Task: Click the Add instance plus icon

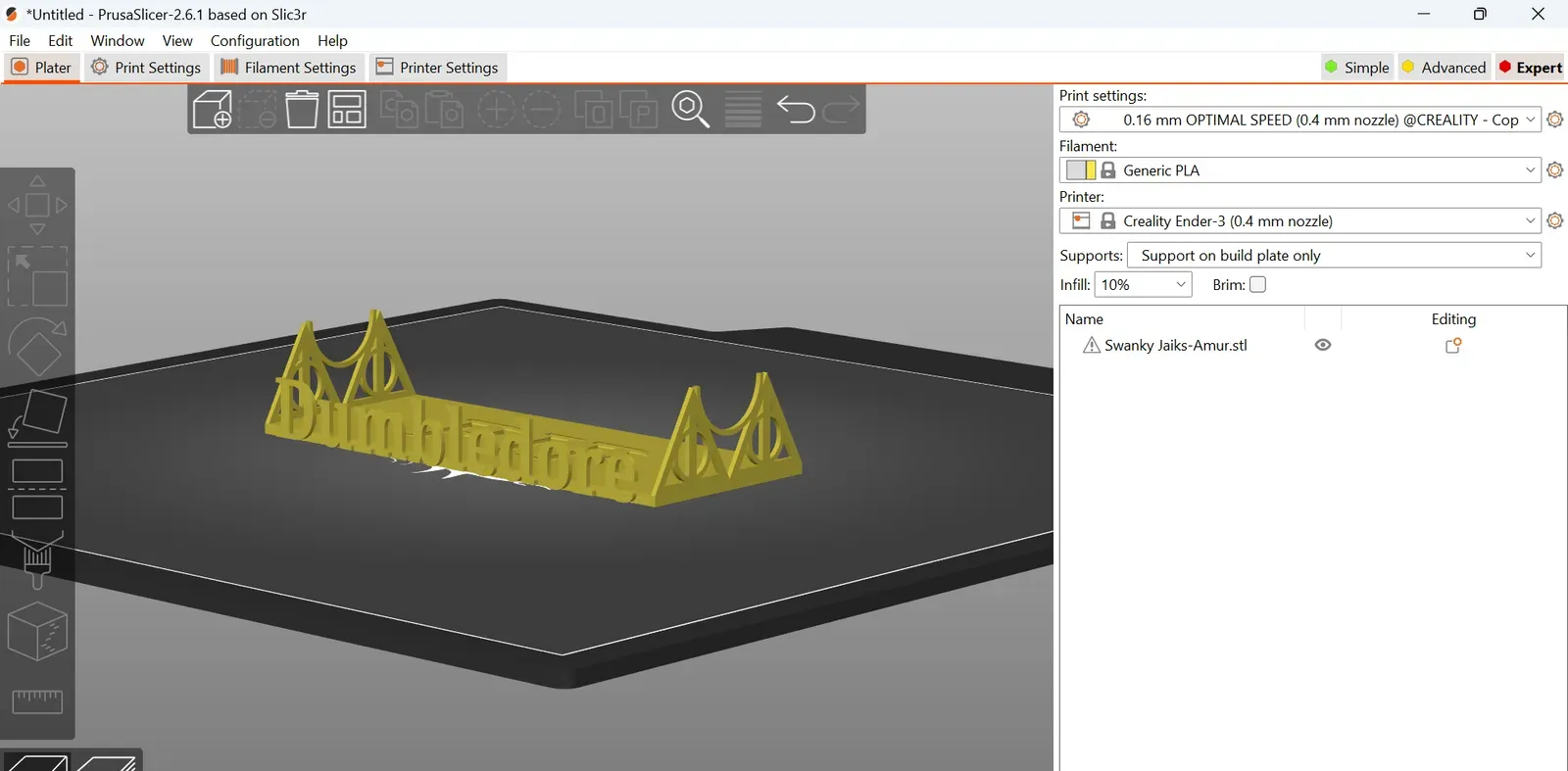Action: pyautogui.click(x=496, y=109)
